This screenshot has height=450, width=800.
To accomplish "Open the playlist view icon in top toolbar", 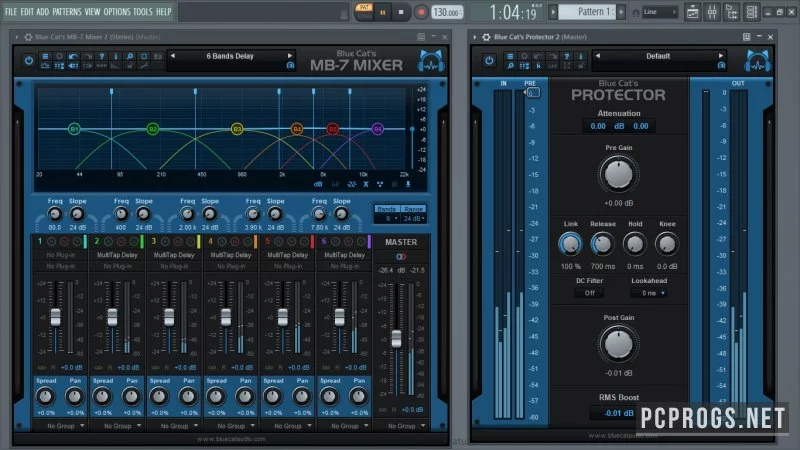I will point(692,12).
